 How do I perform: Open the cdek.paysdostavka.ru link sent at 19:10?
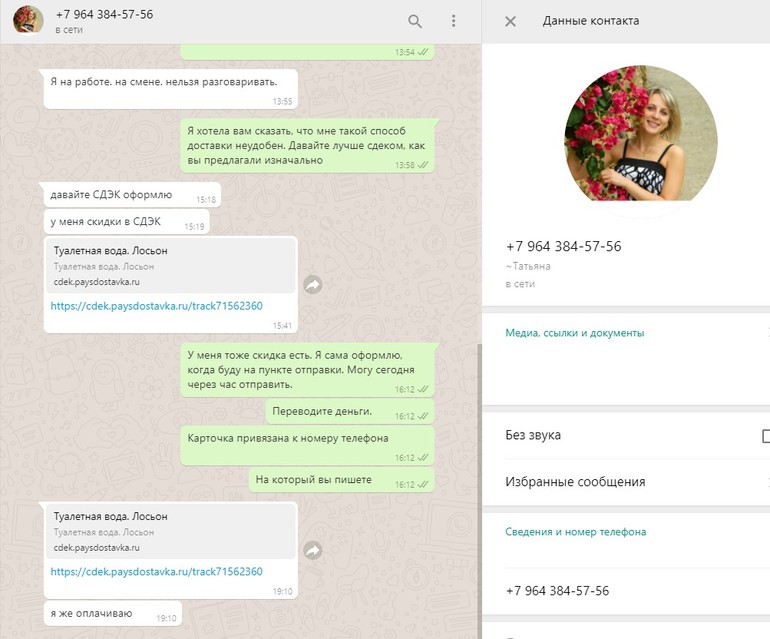click(x=157, y=572)
